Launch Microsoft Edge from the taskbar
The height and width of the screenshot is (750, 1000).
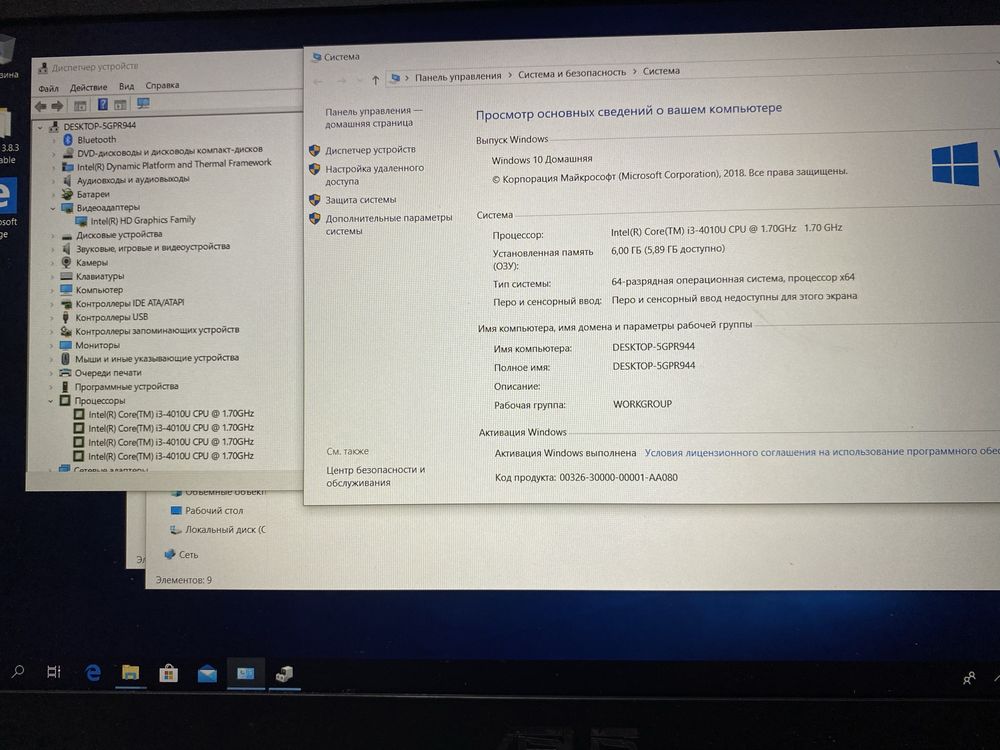click(93, 673)
